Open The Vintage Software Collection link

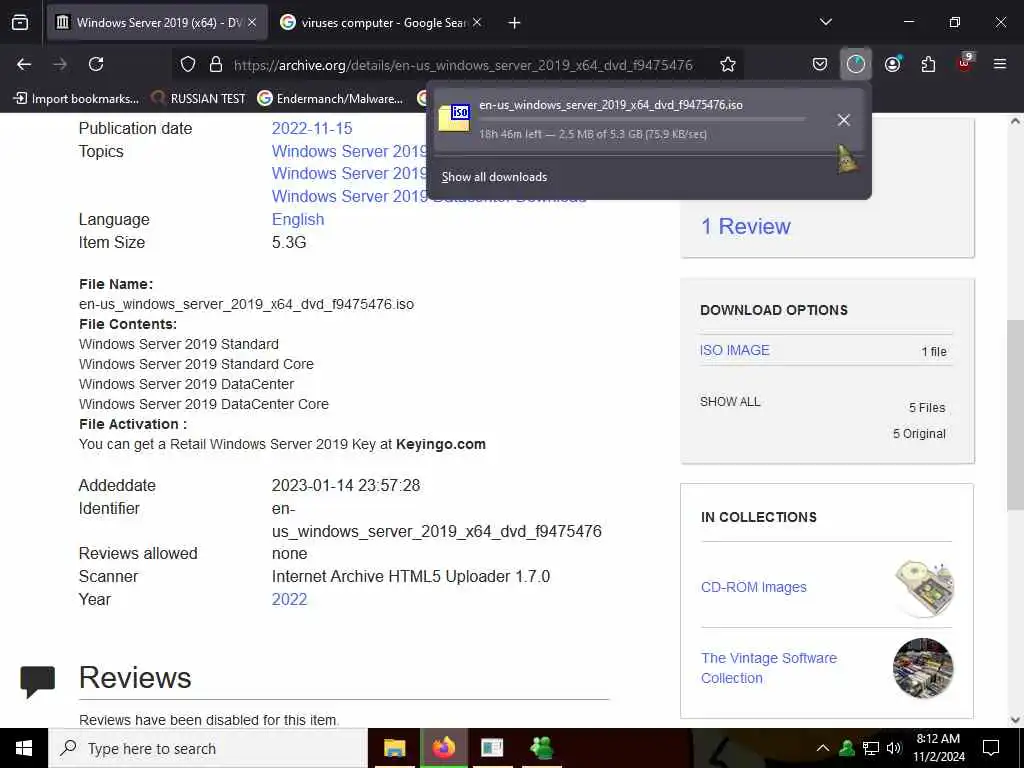tap(769, 667)
